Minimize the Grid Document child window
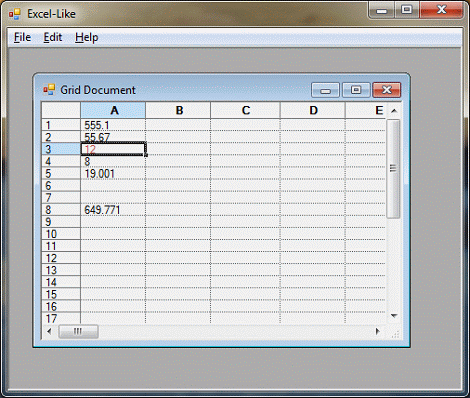Image resolution: width=470 pixels, height=398 pixels. click(325, 90)
